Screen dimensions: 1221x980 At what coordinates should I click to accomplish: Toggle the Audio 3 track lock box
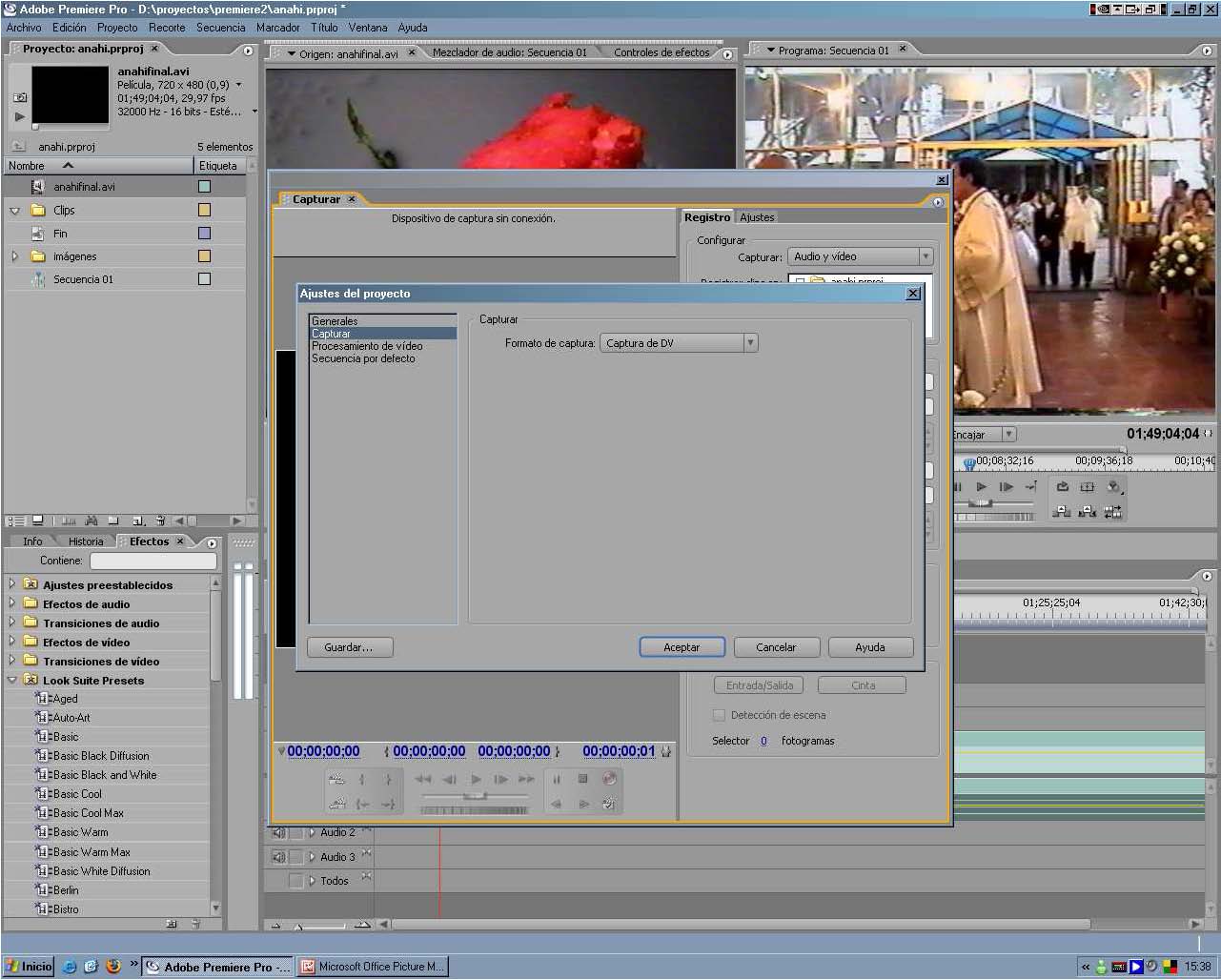[295, 857]
